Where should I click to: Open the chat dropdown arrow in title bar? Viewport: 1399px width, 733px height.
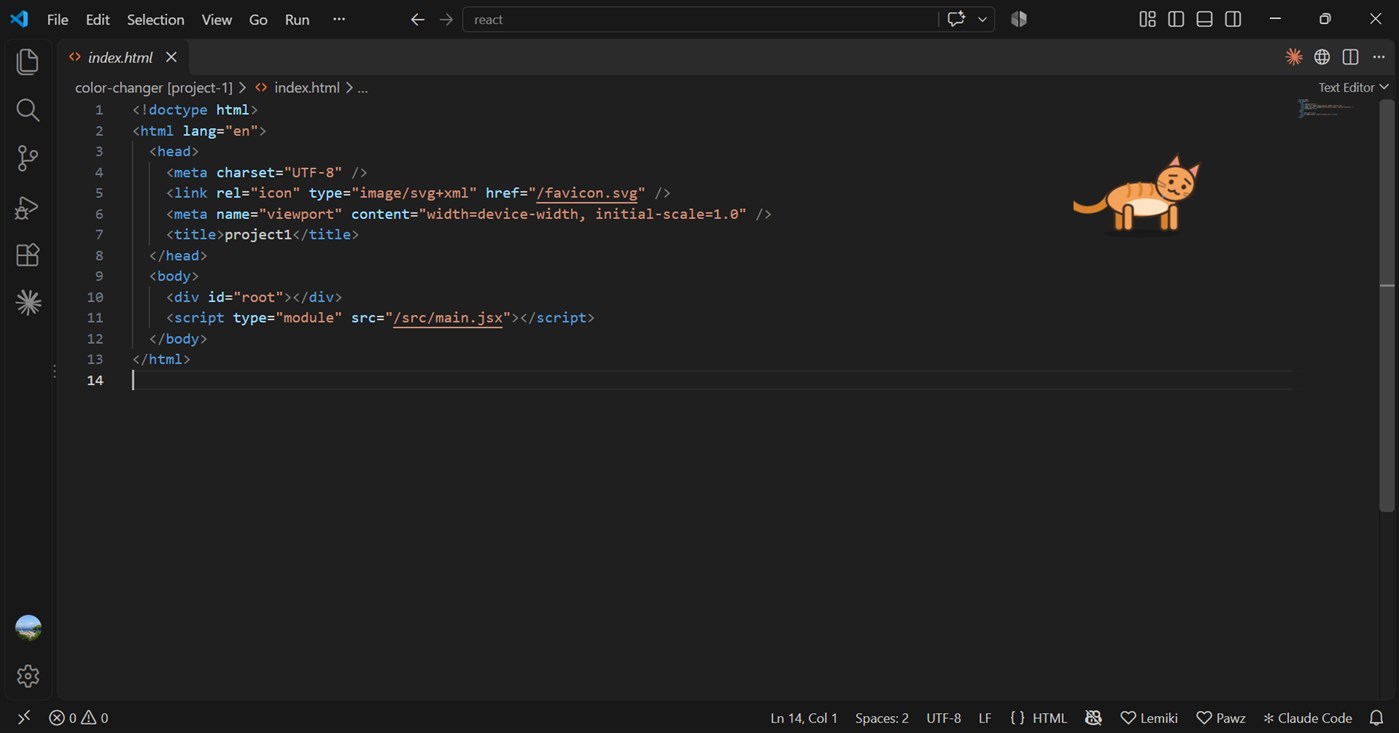(982, 19)
